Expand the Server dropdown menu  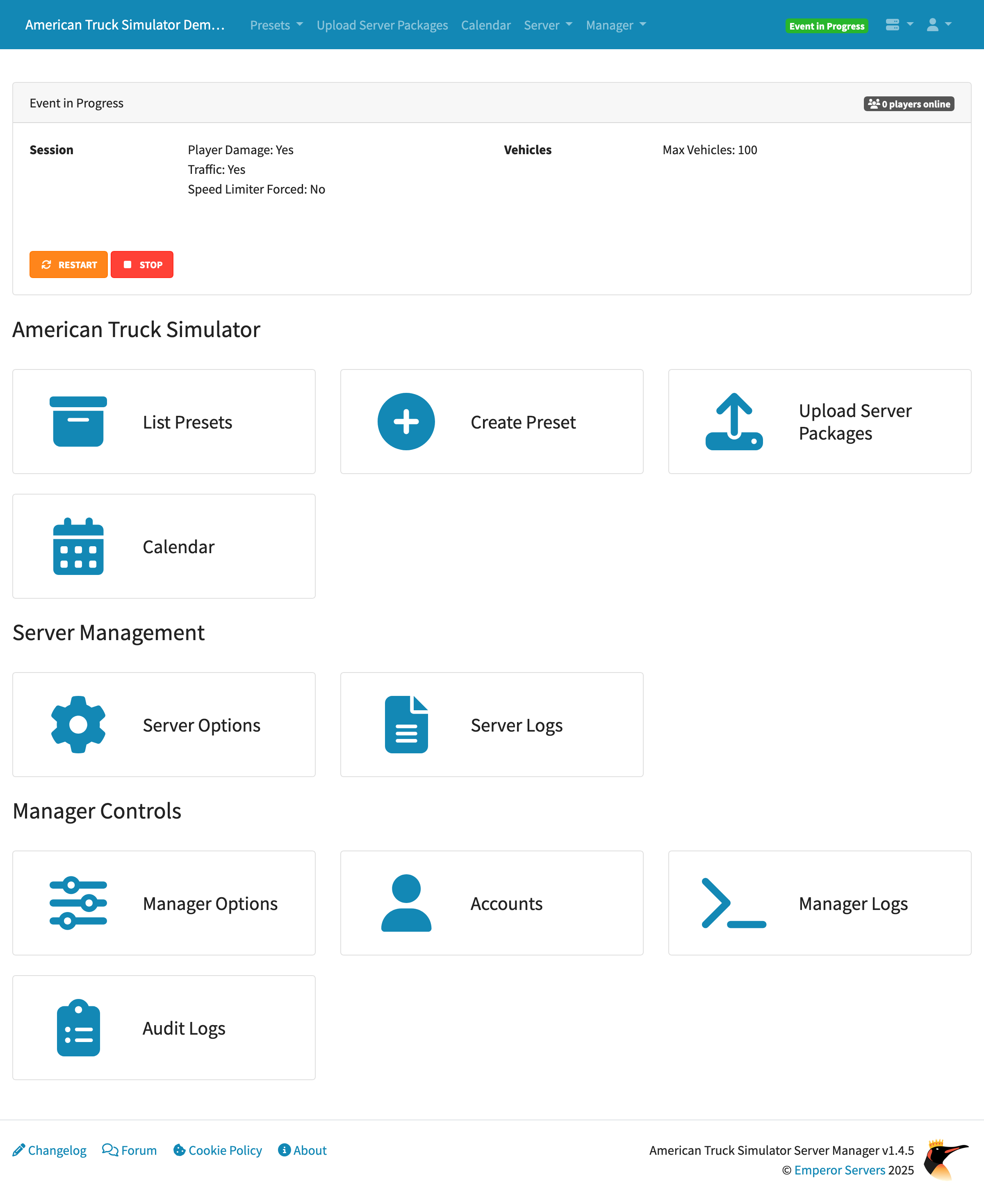(547, 25)
